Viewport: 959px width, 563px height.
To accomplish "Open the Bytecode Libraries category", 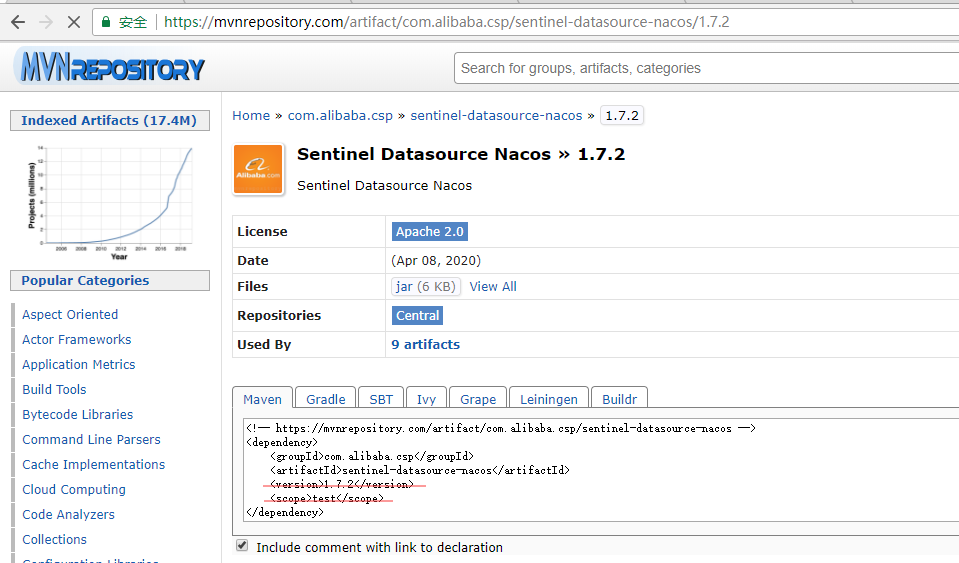I will 78,414.
